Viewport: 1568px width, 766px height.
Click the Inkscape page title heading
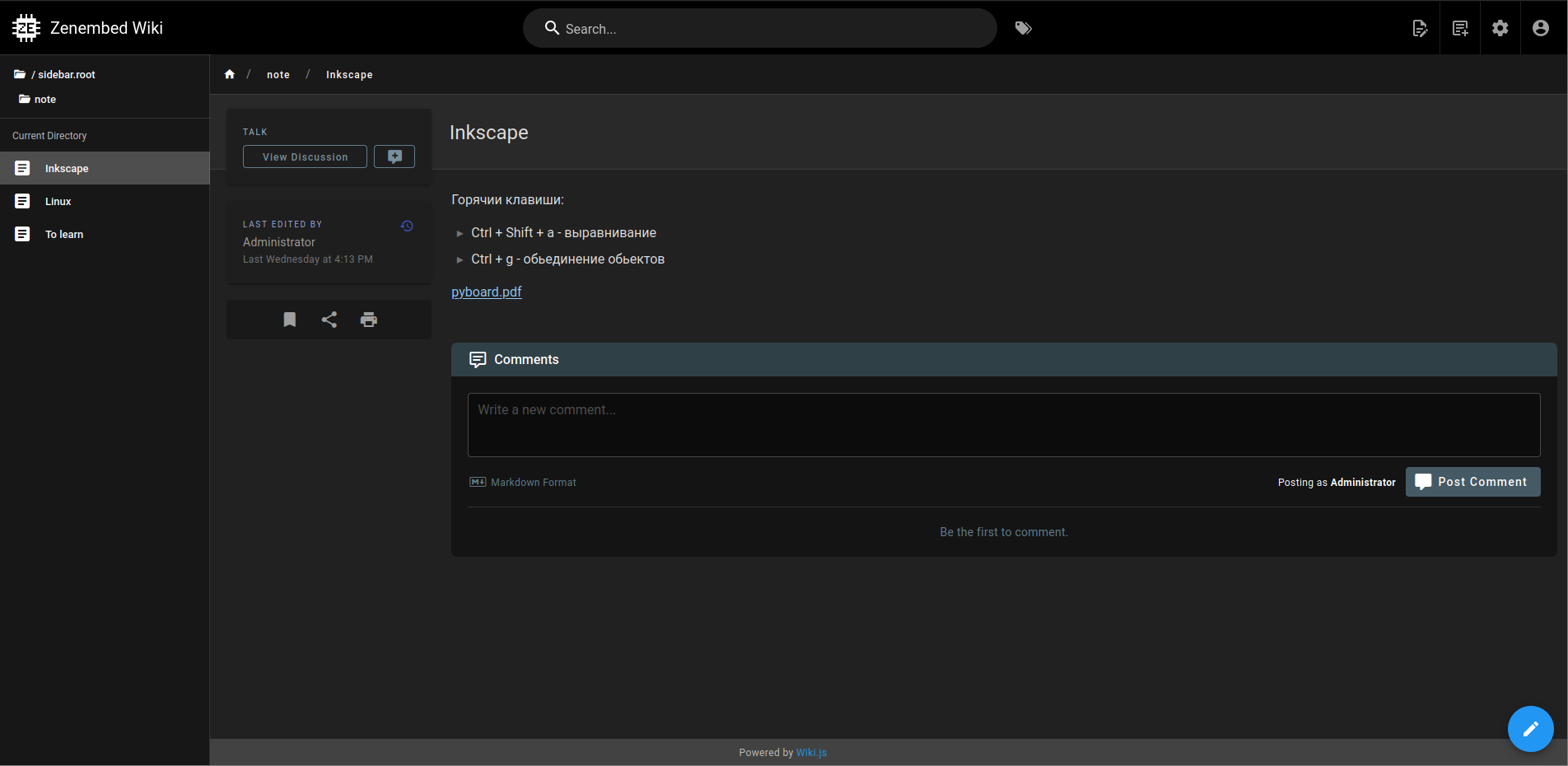[489, 133]
